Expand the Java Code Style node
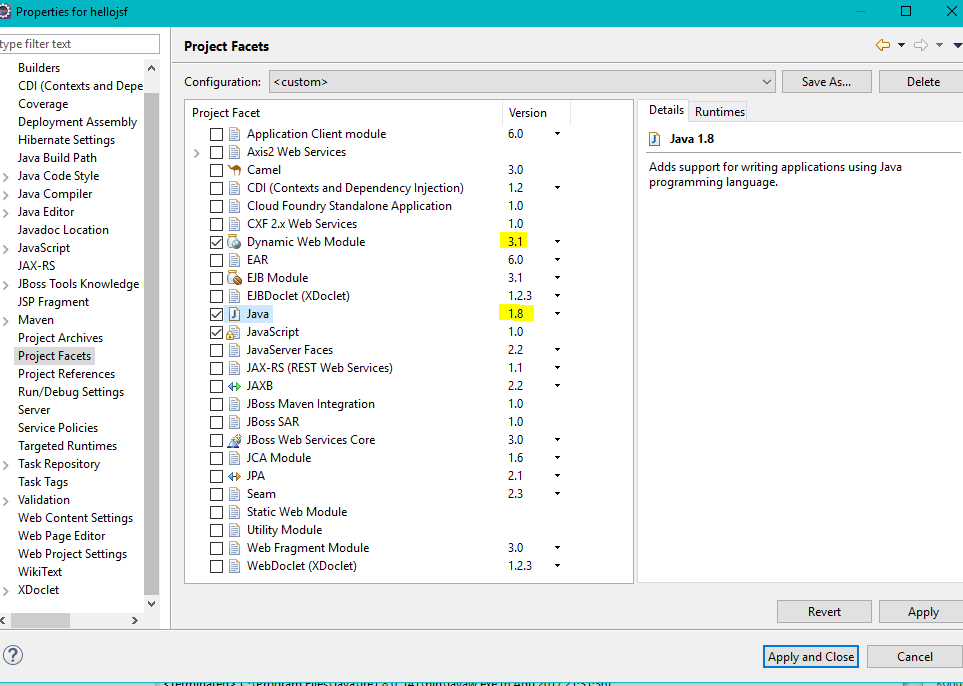This screenshot has width=963, height=686. point(6,177)
